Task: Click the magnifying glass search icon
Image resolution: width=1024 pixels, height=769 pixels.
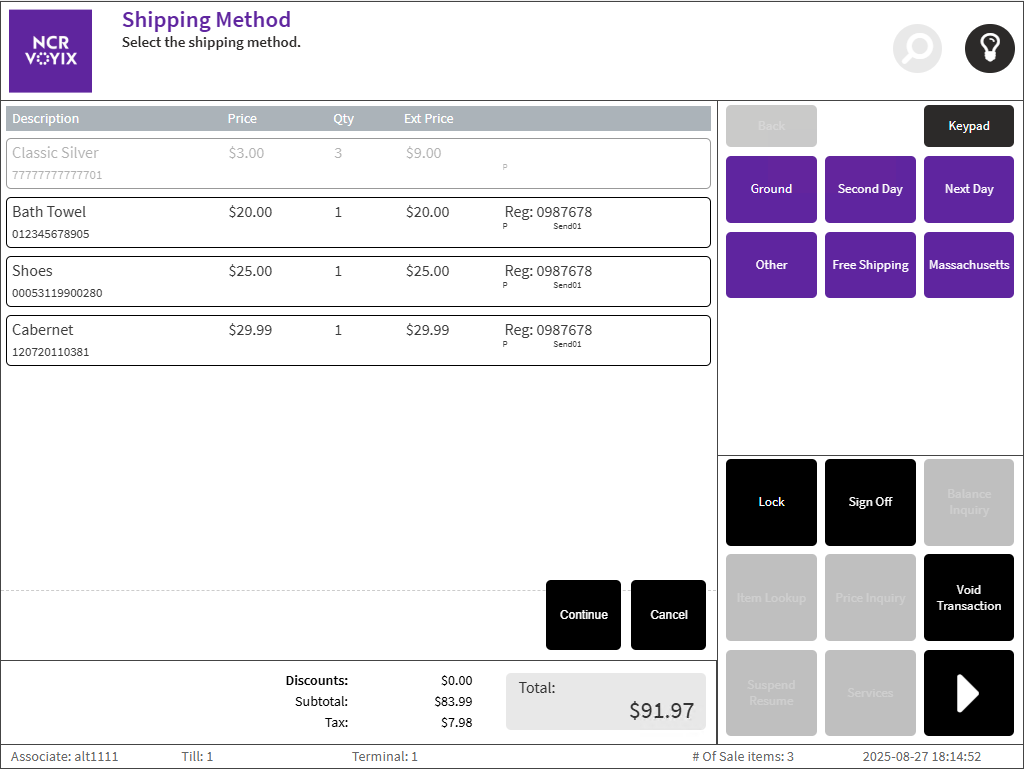Action: pyautogui.click(x=917, y=48)
